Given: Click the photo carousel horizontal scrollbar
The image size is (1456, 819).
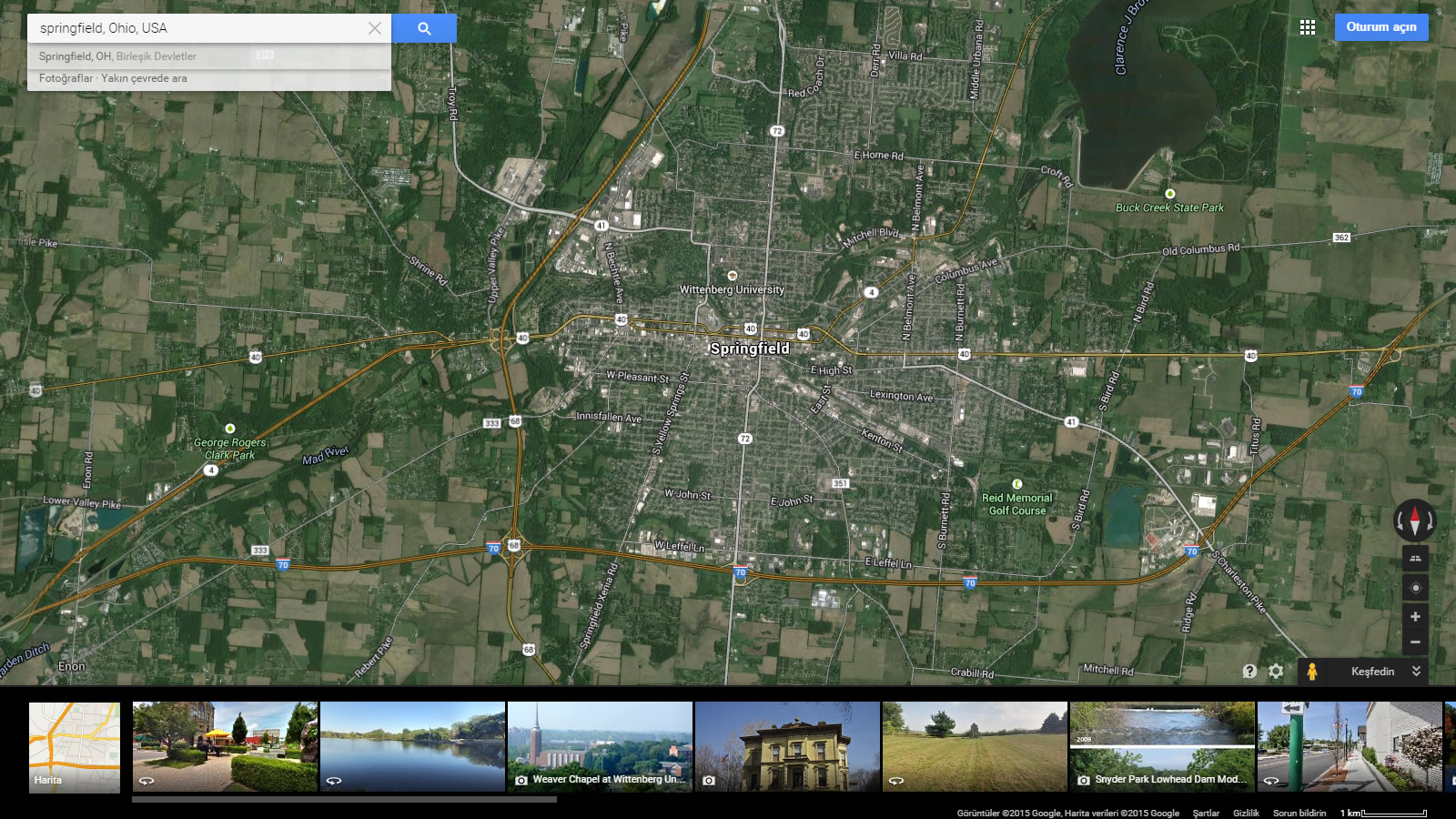Looking at the screenshot, I should tap(344, 800).
